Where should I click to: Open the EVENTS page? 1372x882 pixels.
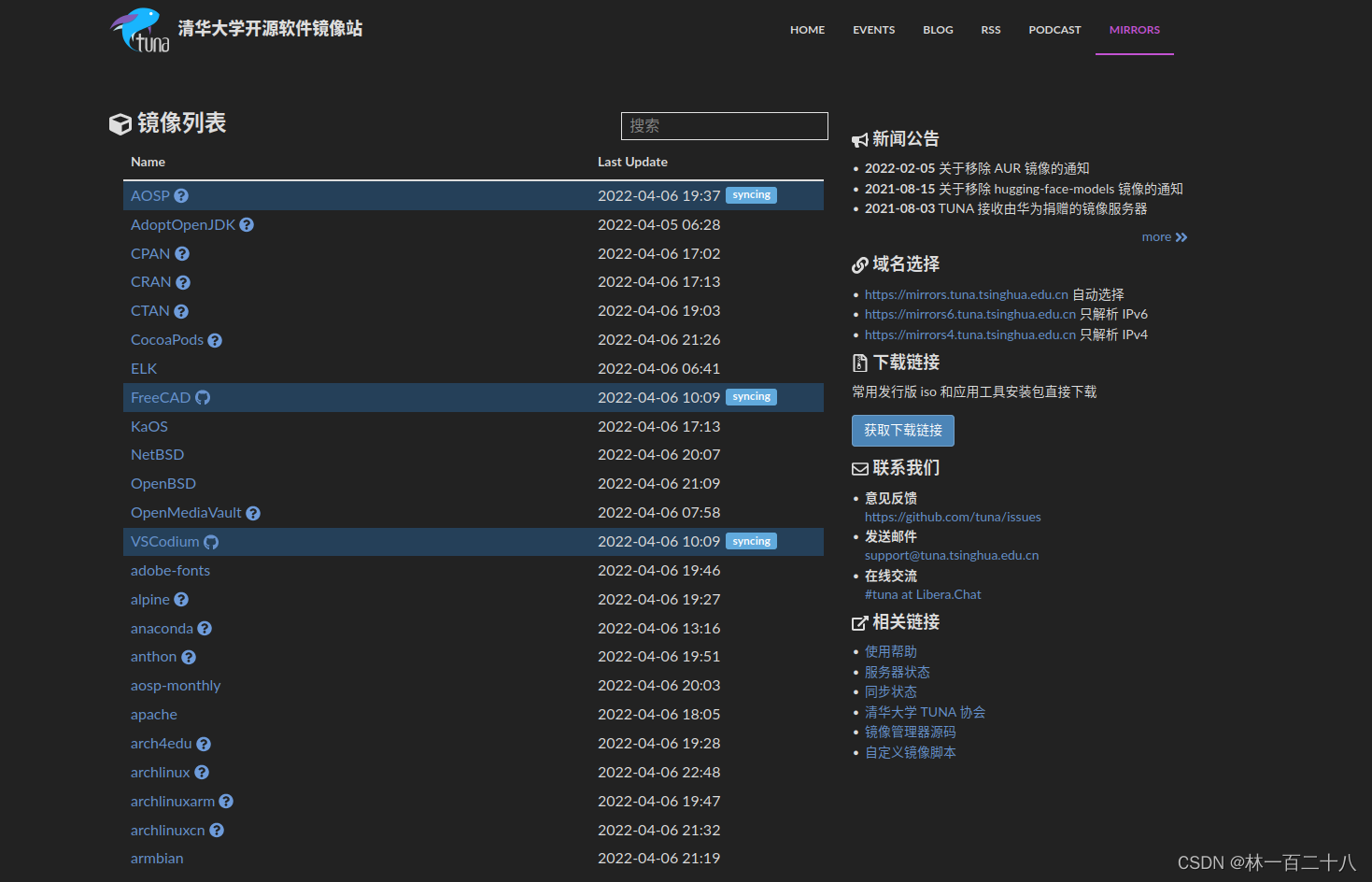pyautogui.click(x=873, y=30)
